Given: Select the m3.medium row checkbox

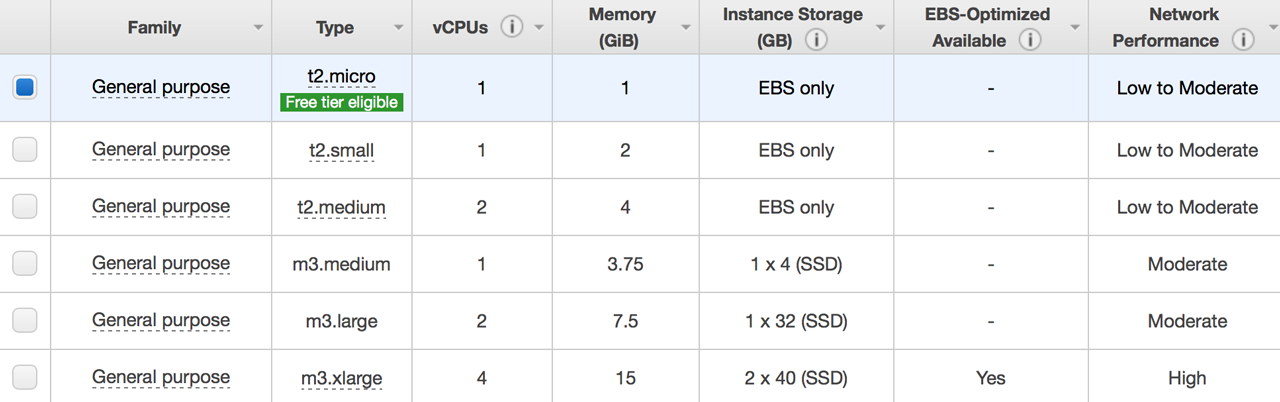Looking at the screenshot, I should pos(25,264).
